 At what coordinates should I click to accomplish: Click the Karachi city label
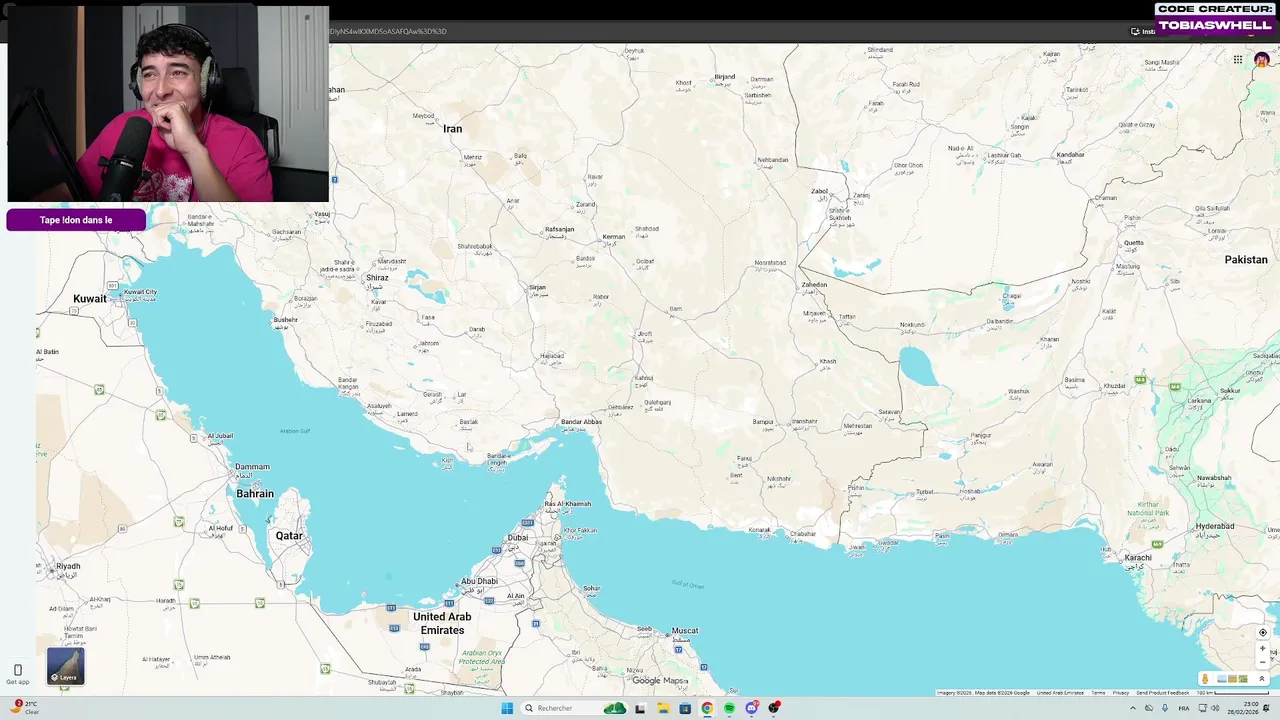coord(1138,557)
